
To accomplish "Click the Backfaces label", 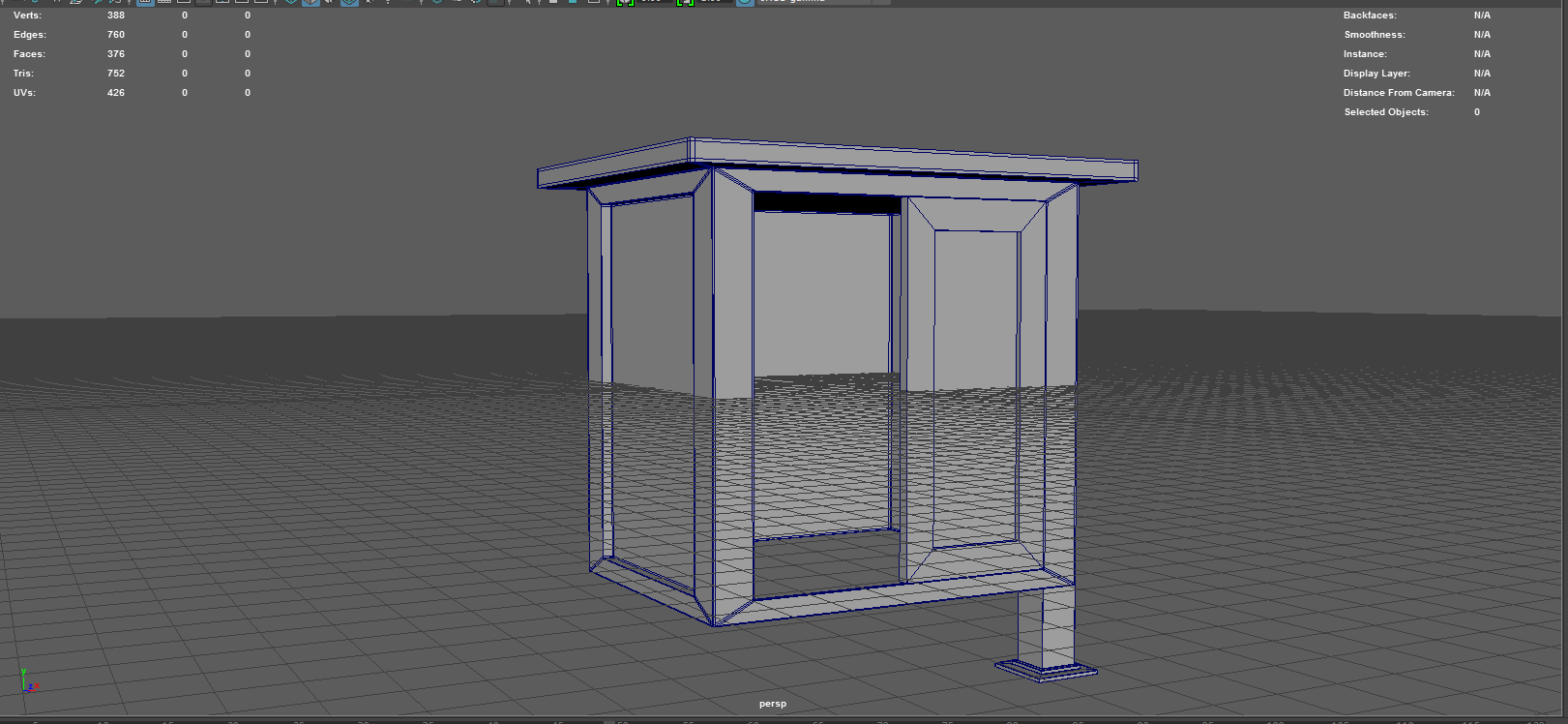I will pos(1370,15).
